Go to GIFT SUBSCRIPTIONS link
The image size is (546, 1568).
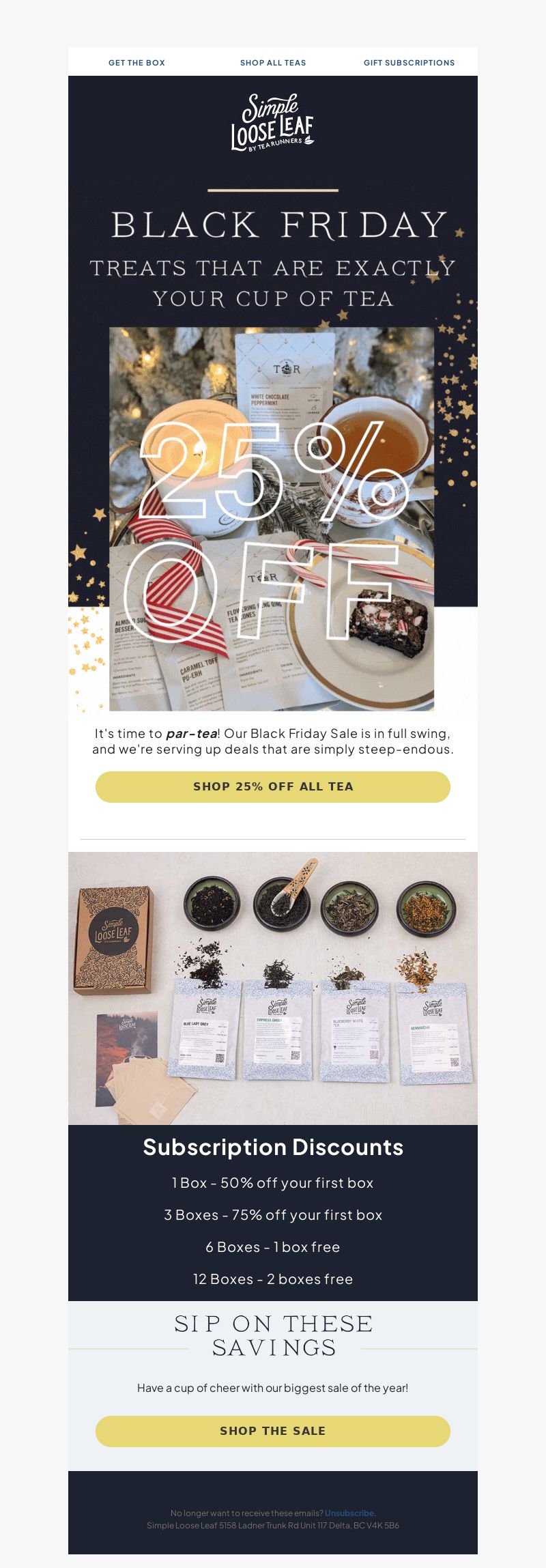[409, 63]
